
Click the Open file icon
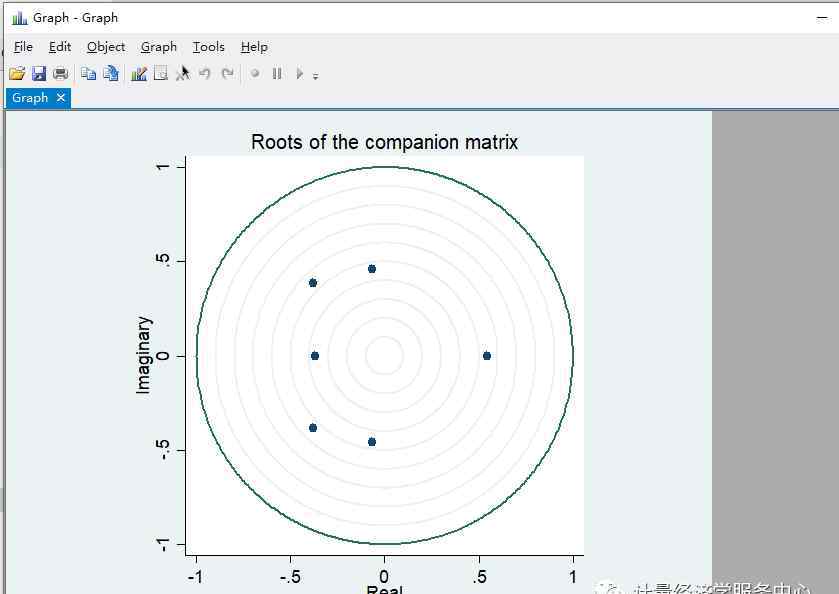point(16,73)
